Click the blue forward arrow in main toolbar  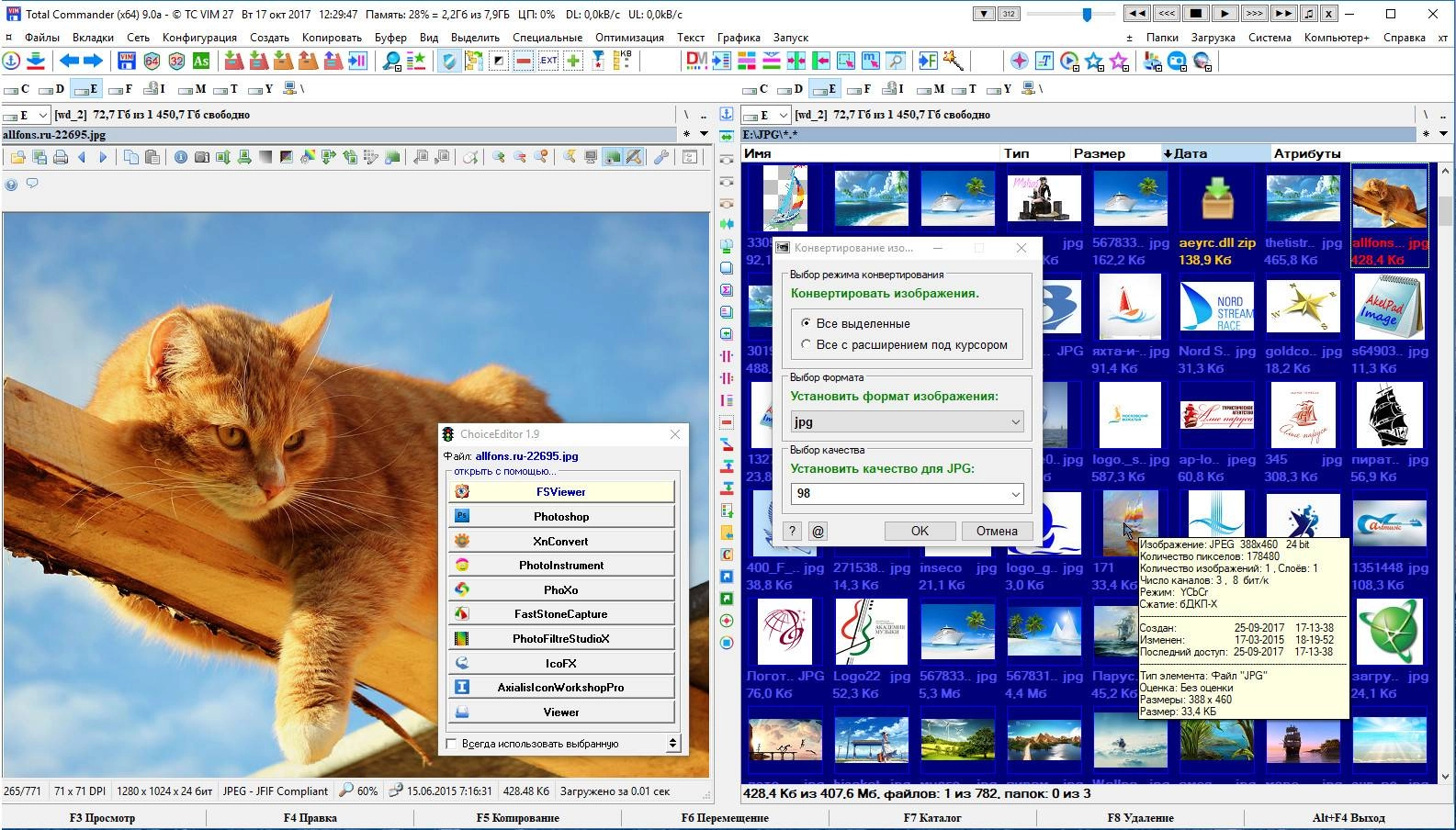tap(93, 62)
